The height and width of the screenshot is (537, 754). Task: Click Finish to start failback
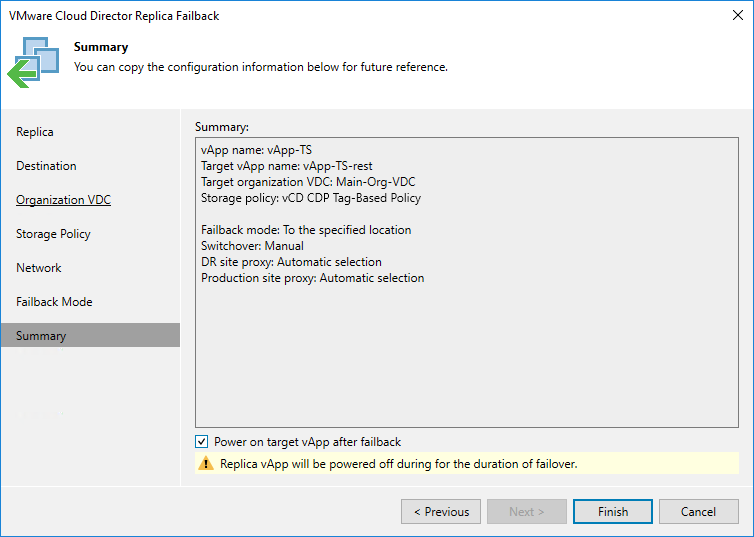pos(613,512)
